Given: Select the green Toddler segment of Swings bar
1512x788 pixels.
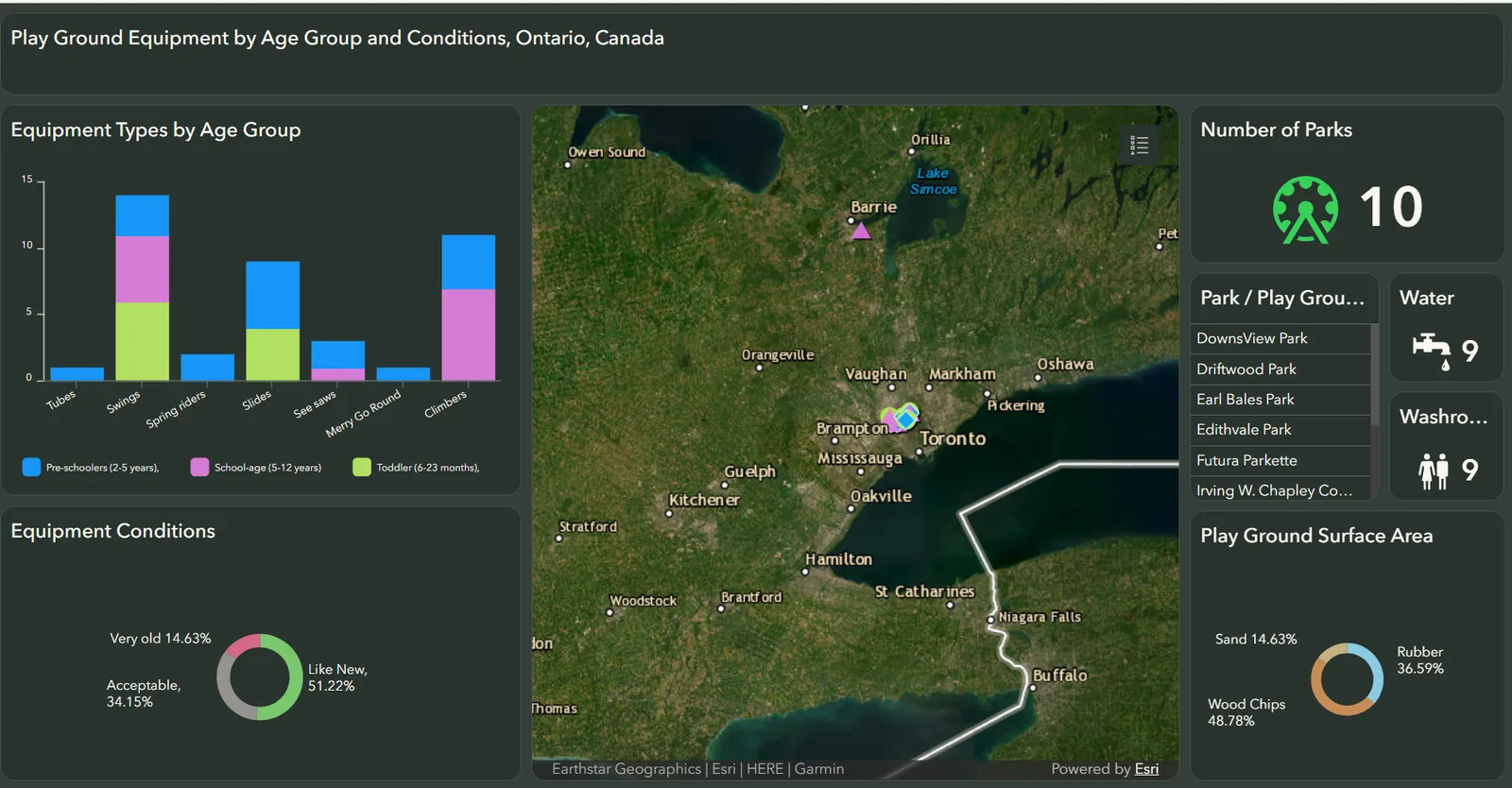Looking at the screenshot, I should coord(143,341).
